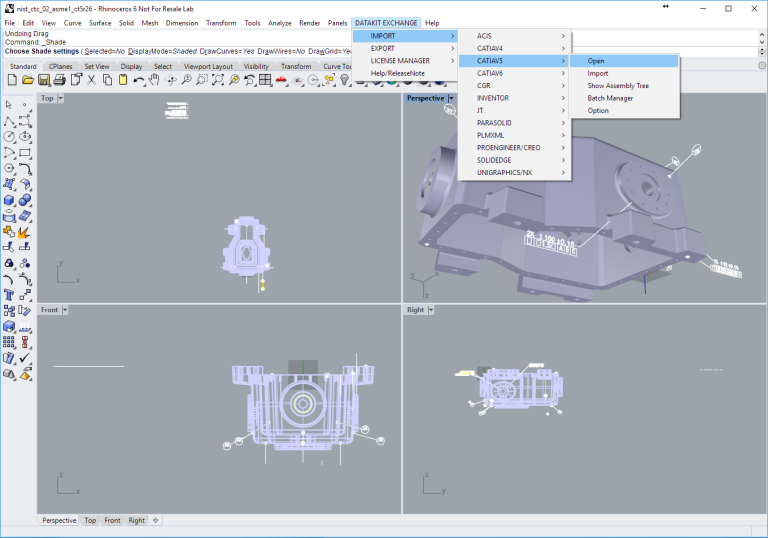Select the arrow pointer tool in sidebar
Screen dimensions: 768x538
[x=8, y=105]
